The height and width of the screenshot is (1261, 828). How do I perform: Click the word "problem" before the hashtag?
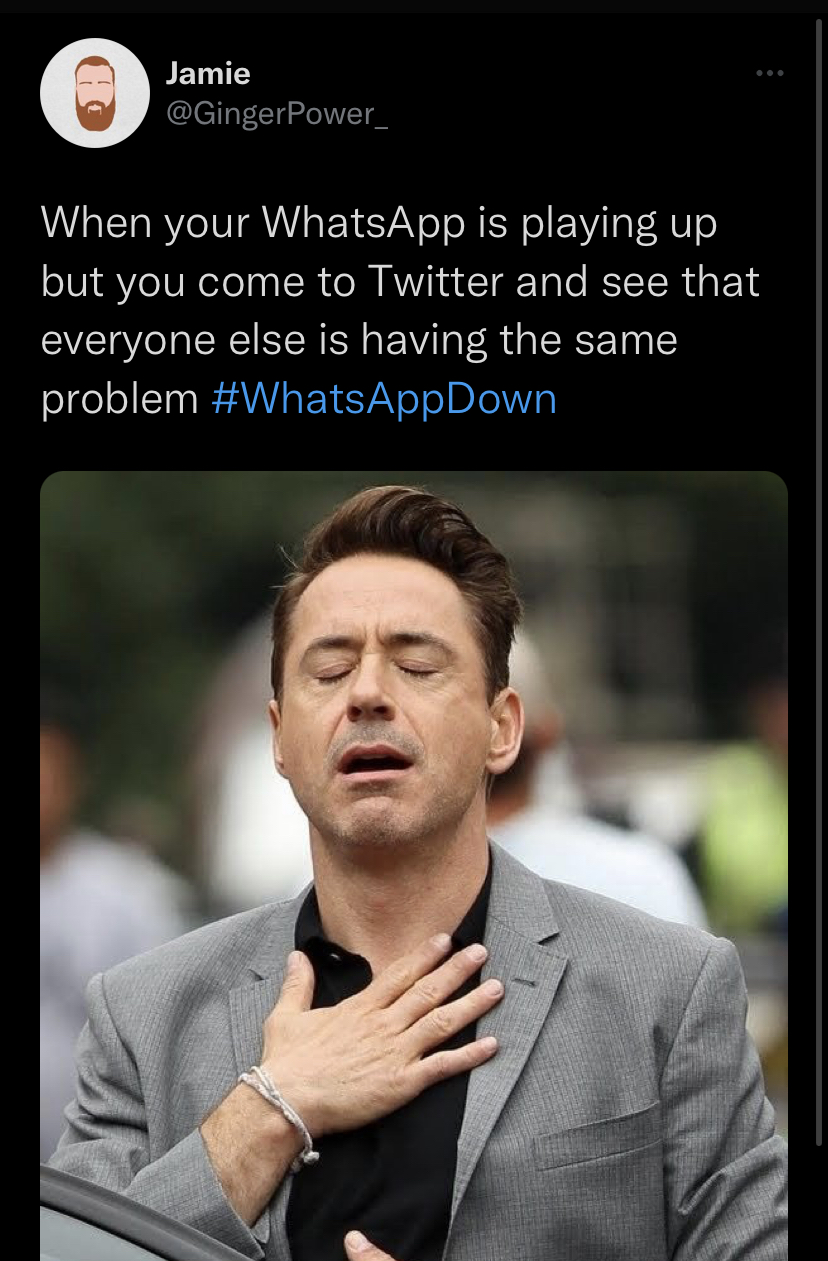pos(120,399)
